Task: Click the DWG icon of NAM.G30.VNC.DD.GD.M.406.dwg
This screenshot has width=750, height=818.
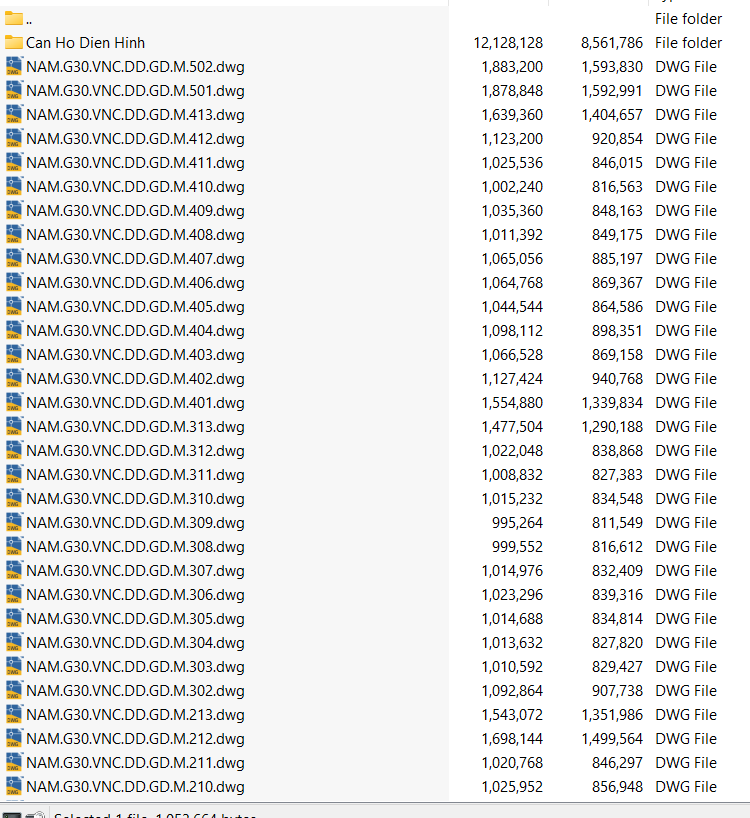Action: pos(14,283)
